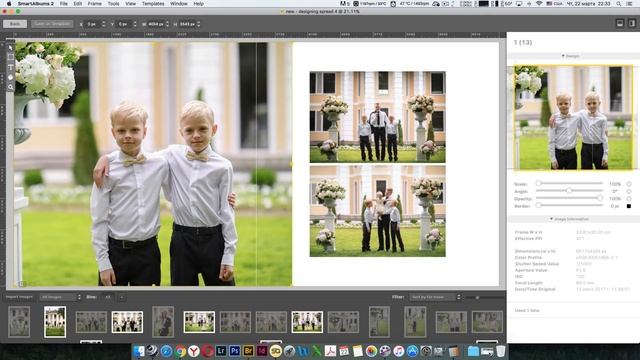This screenshot has width=640, height=360.
Task: Step the Y position value
Action: [135, 24]
